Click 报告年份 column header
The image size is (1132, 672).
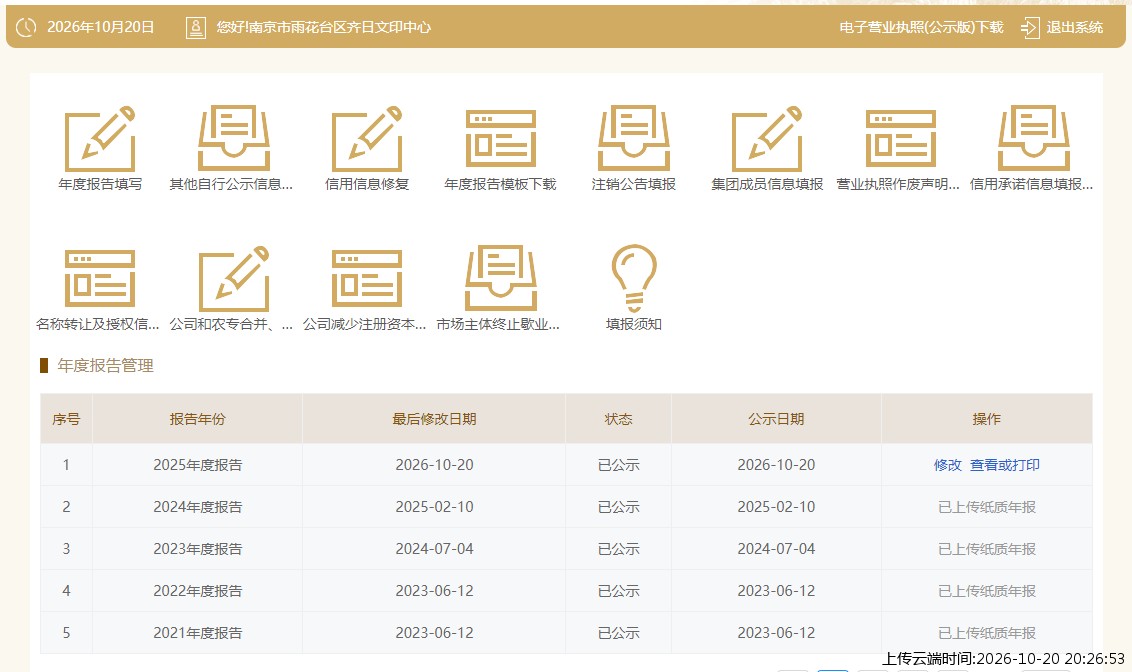[x=197, y=419]
